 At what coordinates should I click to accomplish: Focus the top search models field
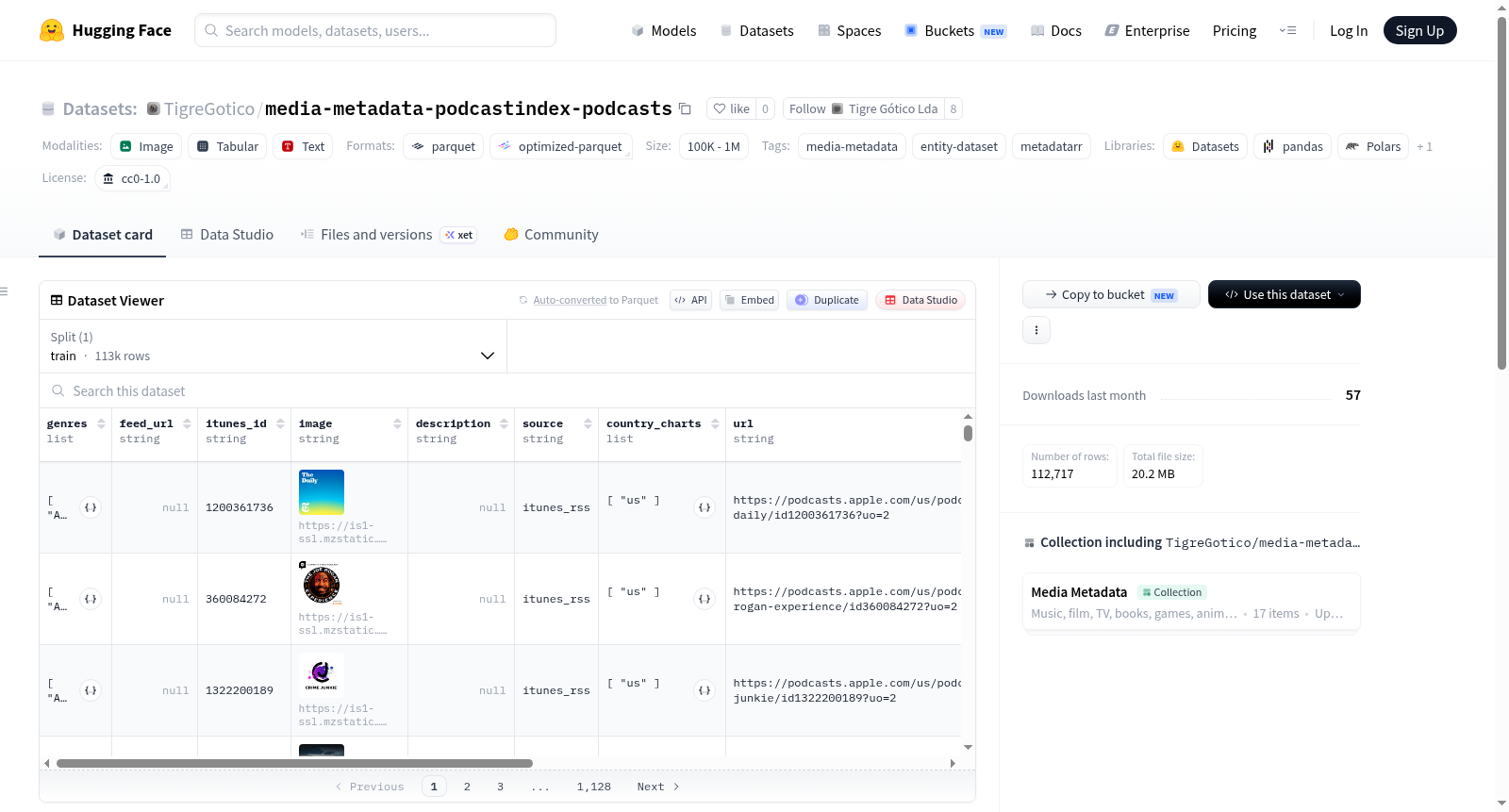375,30
